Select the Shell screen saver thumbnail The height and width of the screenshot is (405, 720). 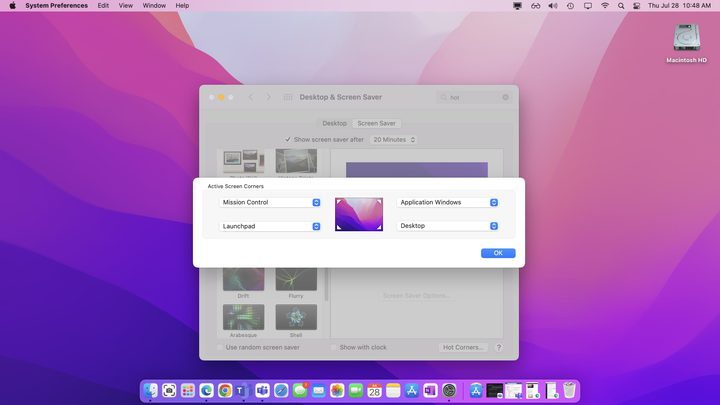click(296, 317)
